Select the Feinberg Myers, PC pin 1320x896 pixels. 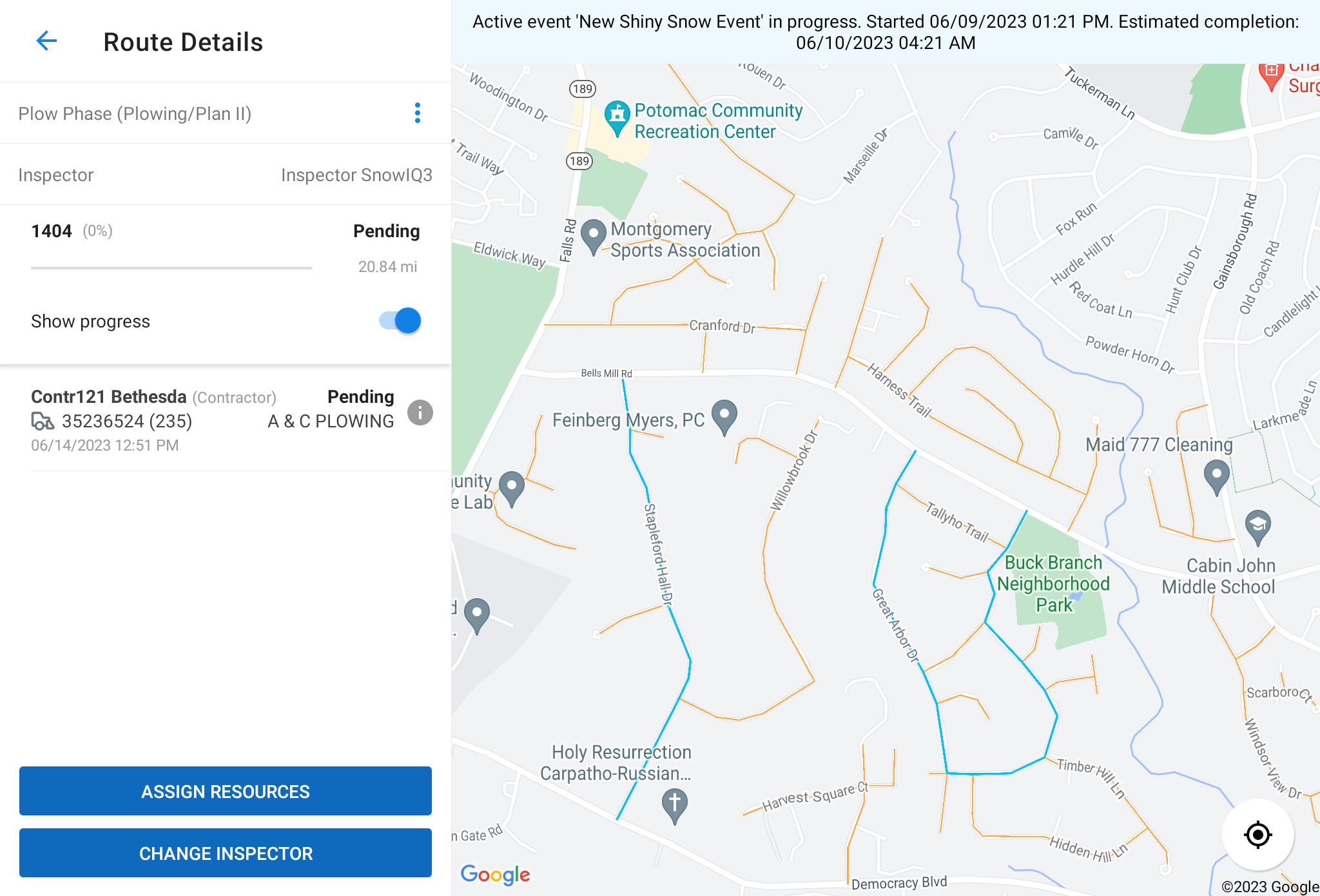(x=724, y=416)
